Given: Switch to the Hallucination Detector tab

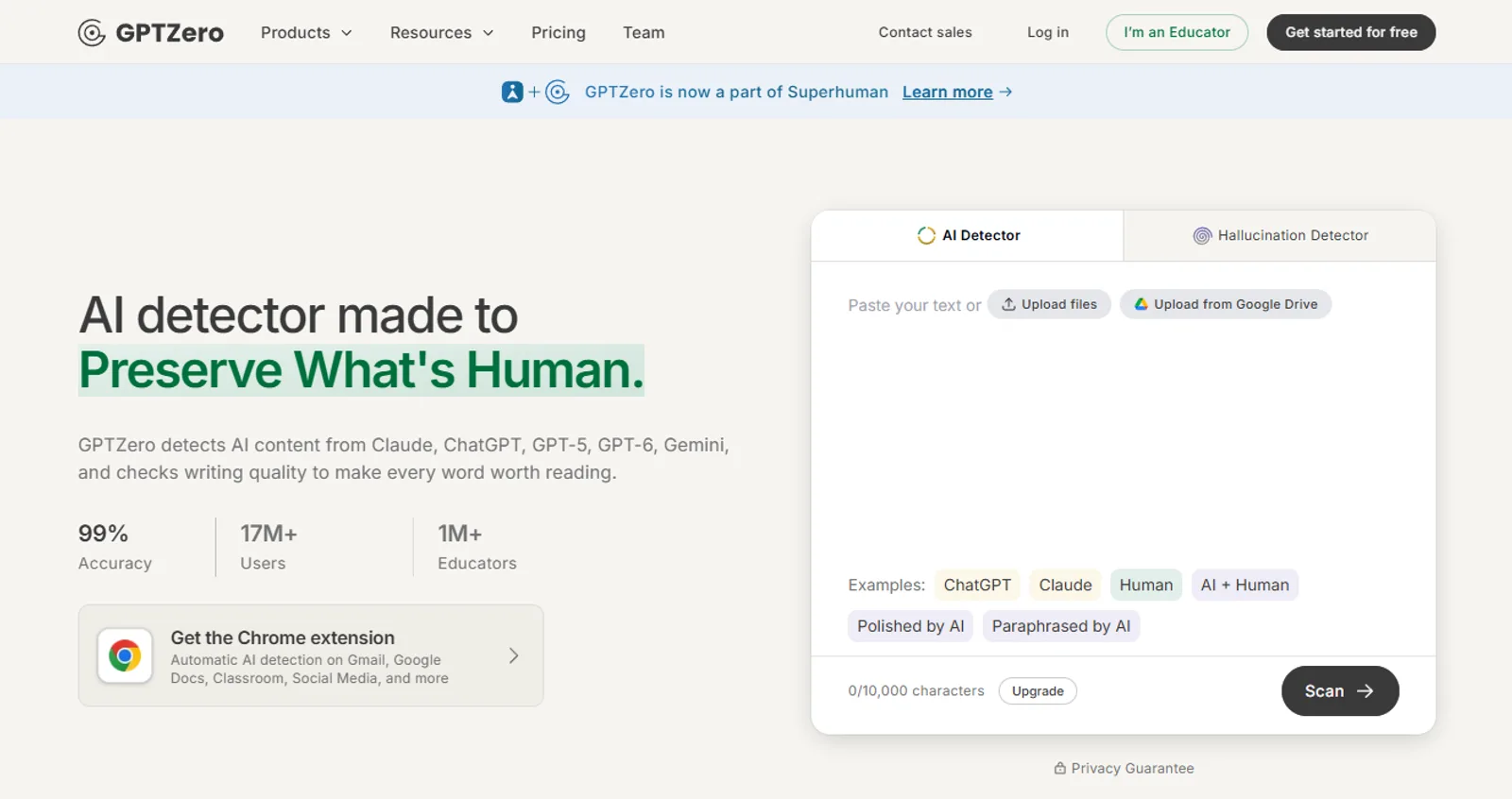Looking at the screenshot, I should [x=1280, y=235].
